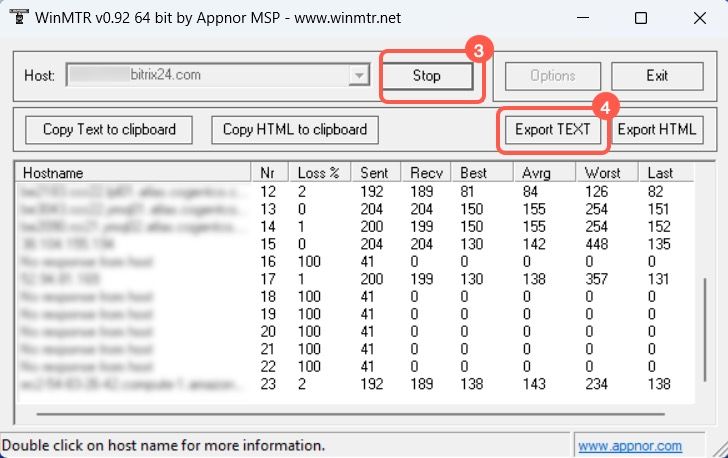Click the Best column header

point(482,173)
